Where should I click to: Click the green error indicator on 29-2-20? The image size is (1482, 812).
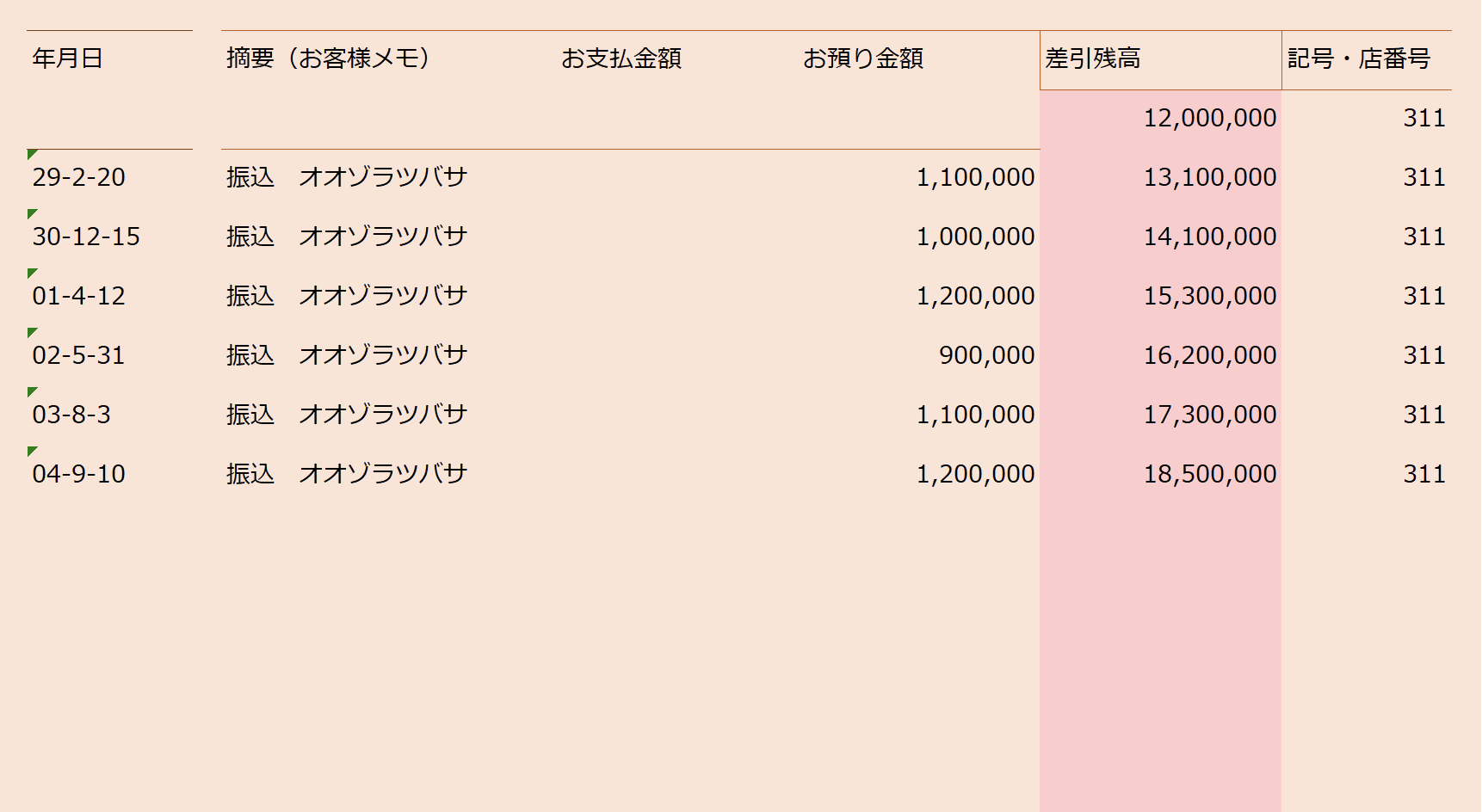(32, 154)
